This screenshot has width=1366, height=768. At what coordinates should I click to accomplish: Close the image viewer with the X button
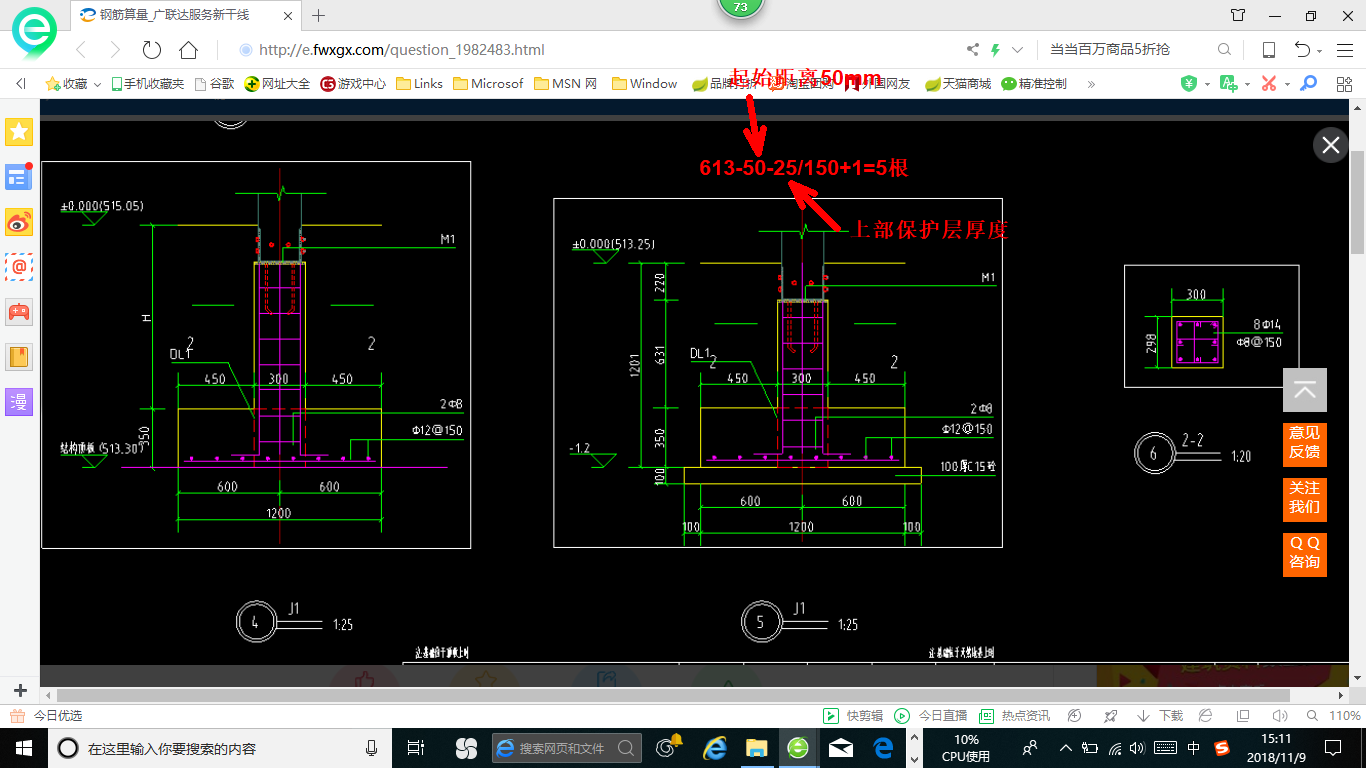pyautogui.click(x=1330, y=145)
